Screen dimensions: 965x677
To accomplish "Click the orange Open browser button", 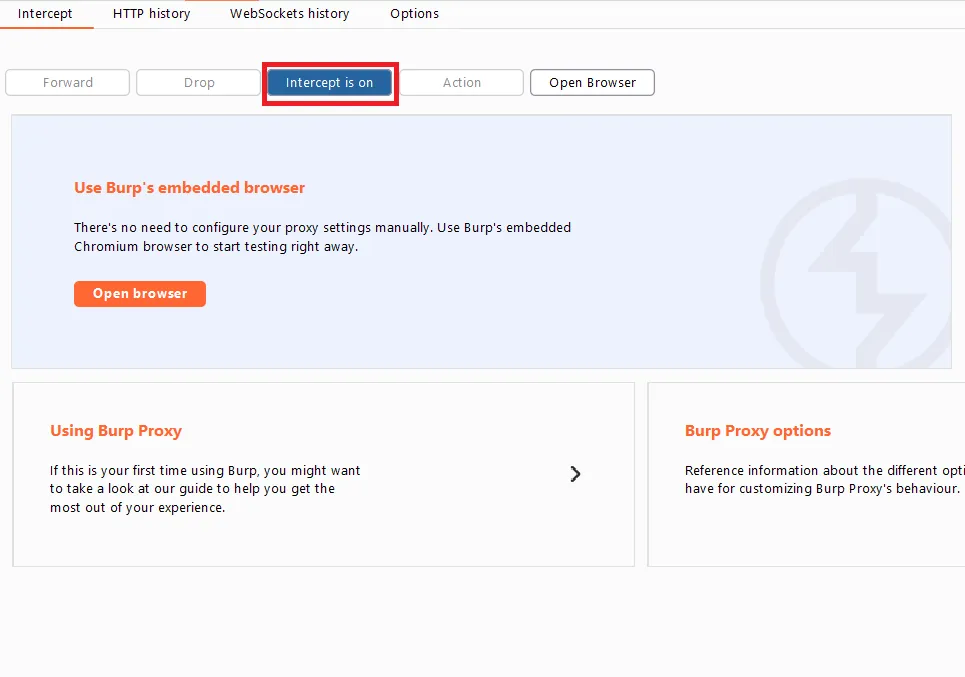I will 140,294.
